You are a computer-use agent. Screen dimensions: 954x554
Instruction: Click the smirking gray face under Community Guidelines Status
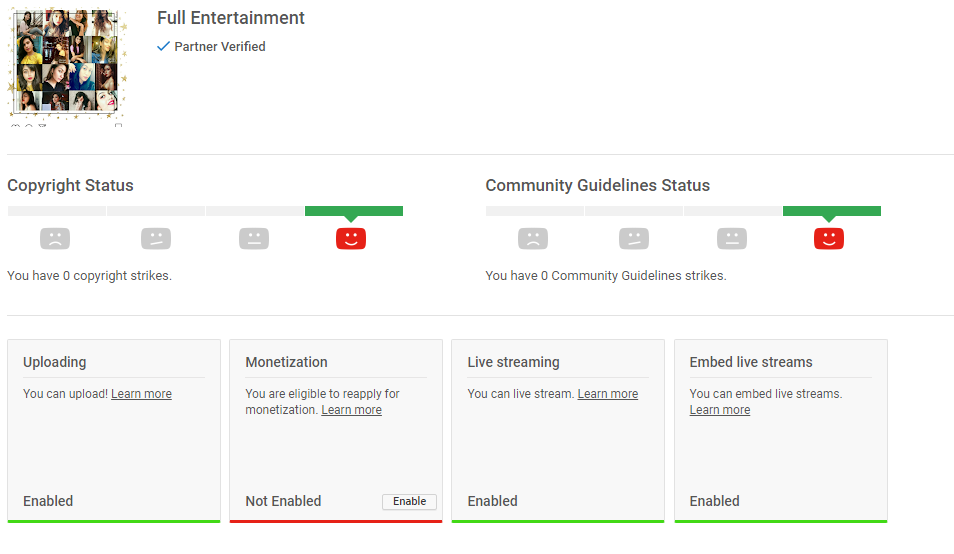click(634, 238)
